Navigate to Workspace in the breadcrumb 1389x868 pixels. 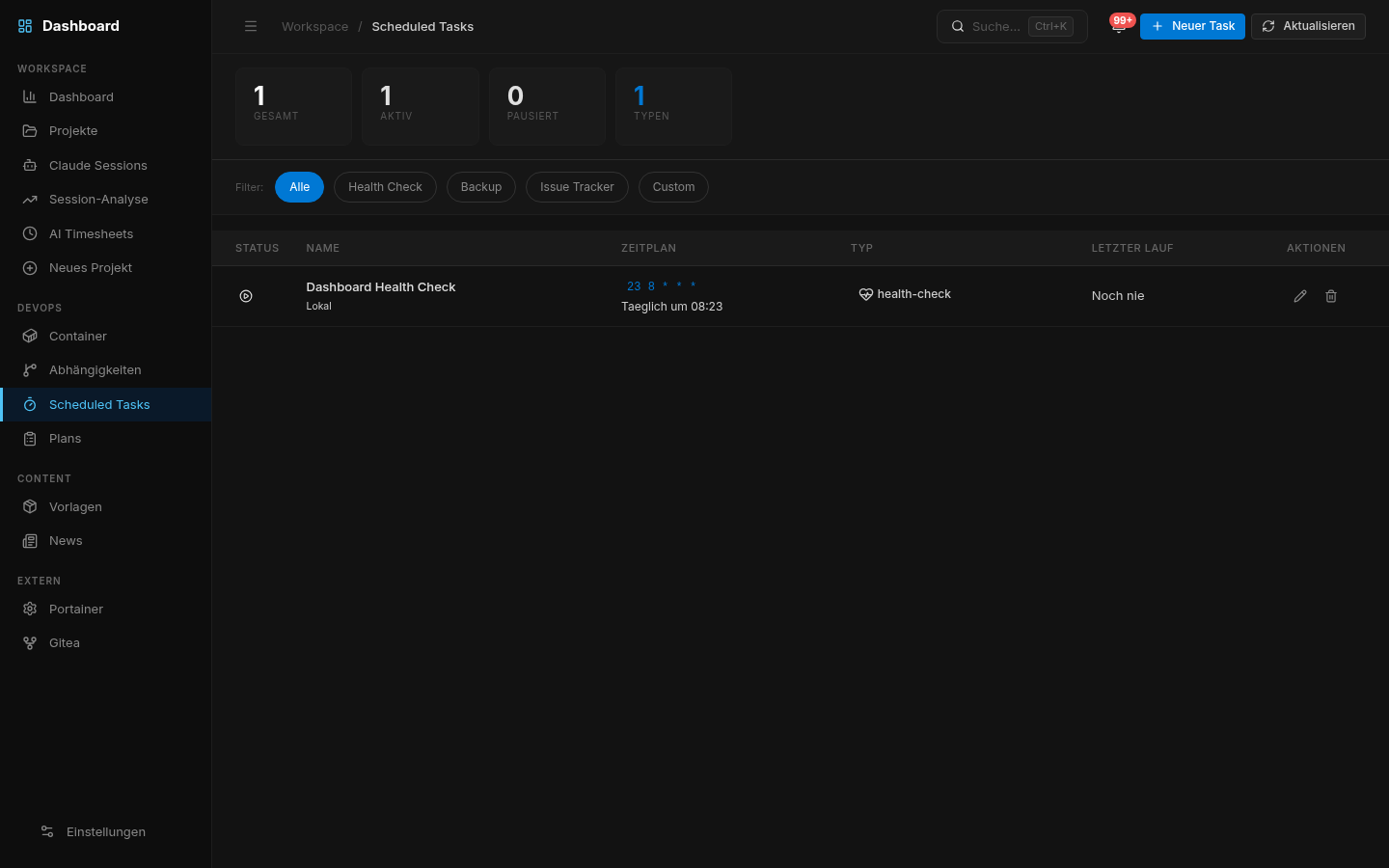click(x=314, y=26)
